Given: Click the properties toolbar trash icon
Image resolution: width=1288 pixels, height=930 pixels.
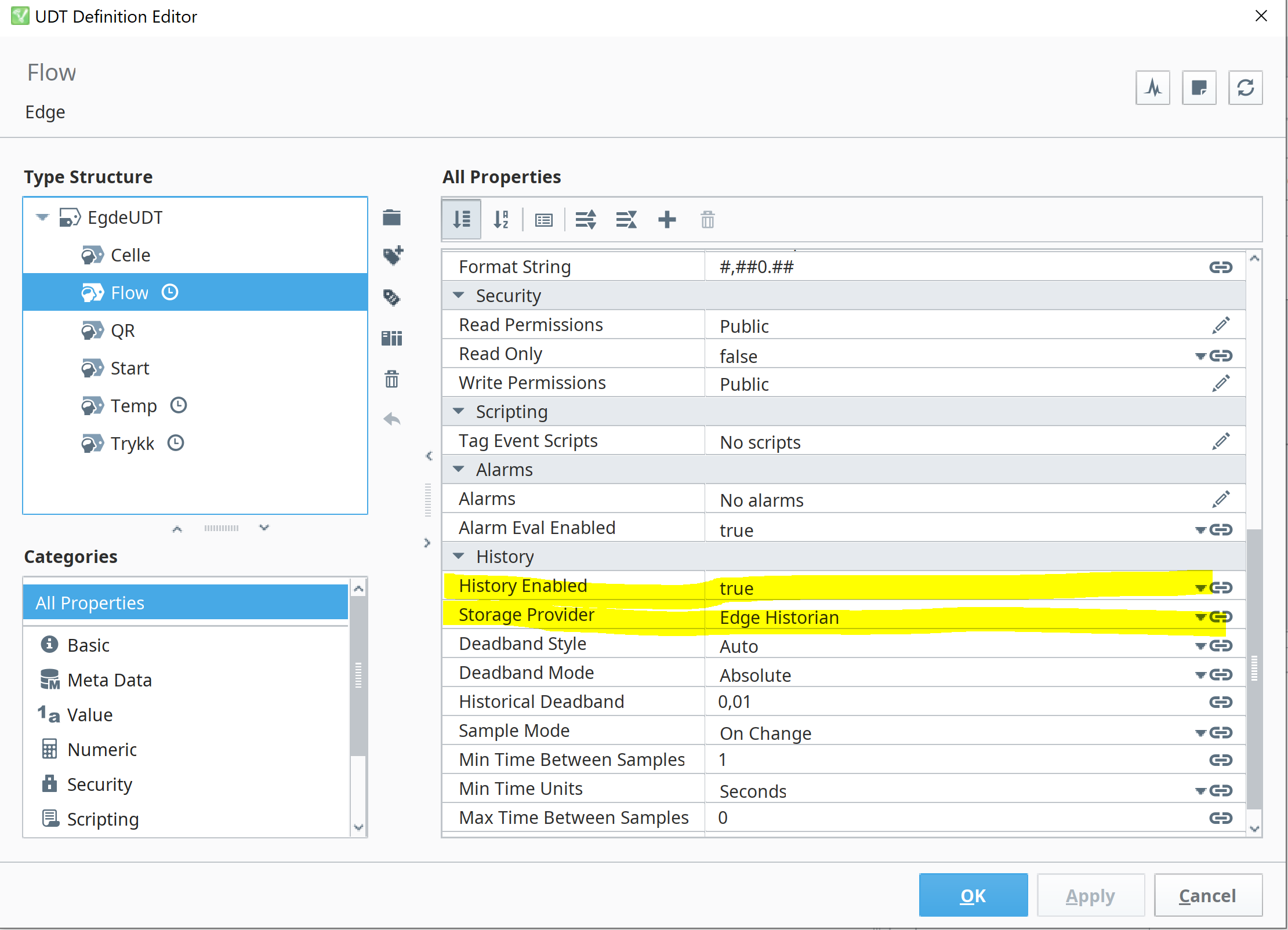Looking at the screenshot, I should point(708,220).
